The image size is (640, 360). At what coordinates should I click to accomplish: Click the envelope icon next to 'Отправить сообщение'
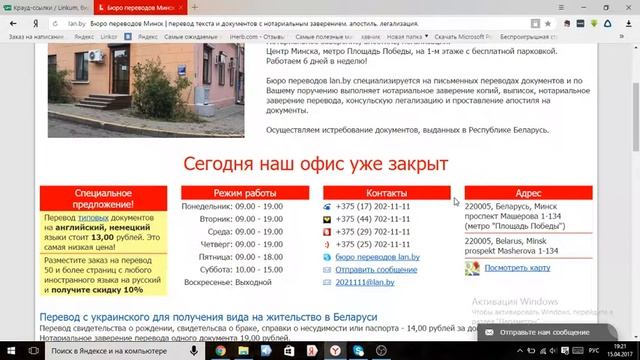point(327,270)
